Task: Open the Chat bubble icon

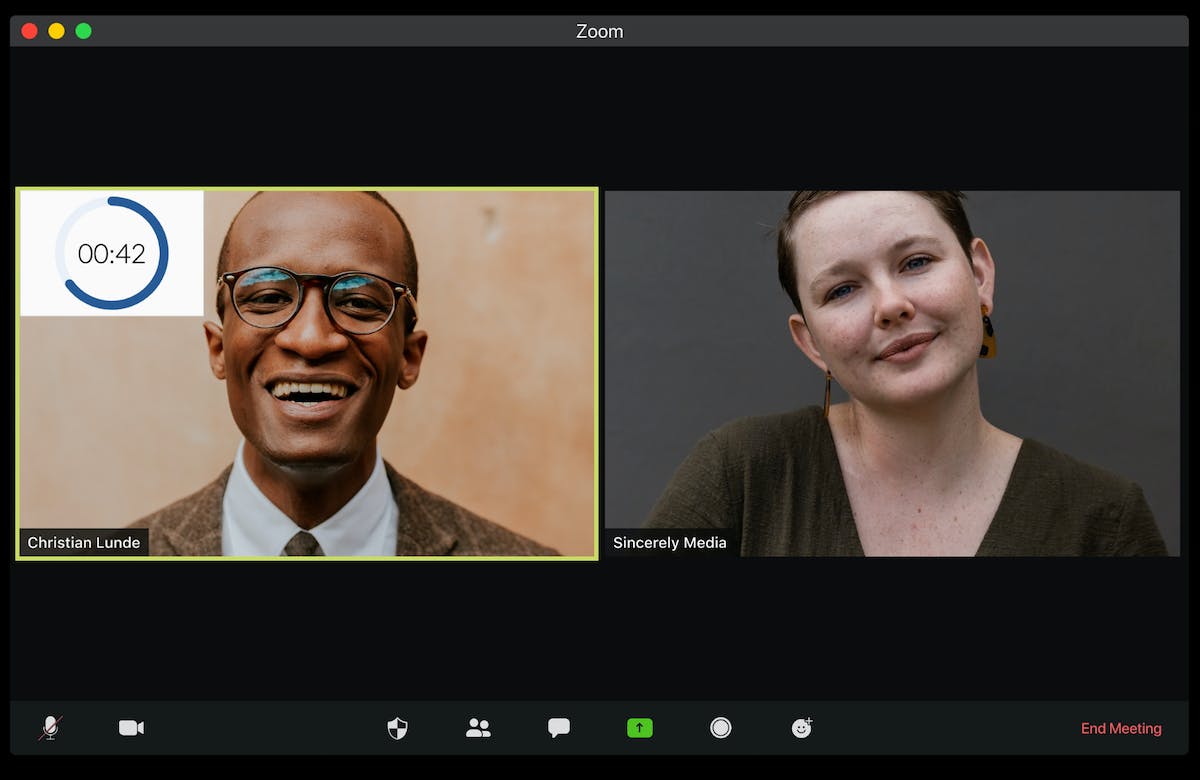Action: click(559, 728)
